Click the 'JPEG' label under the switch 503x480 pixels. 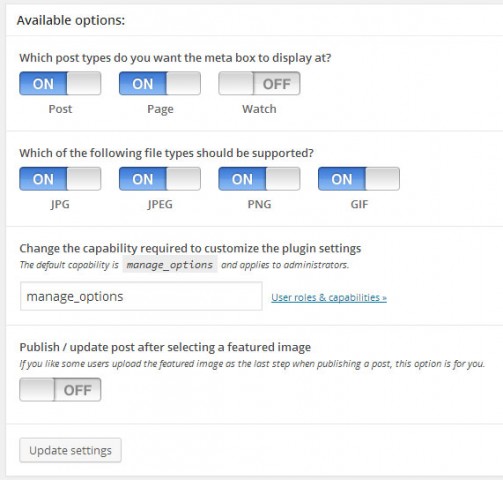(x=160, y=204)
